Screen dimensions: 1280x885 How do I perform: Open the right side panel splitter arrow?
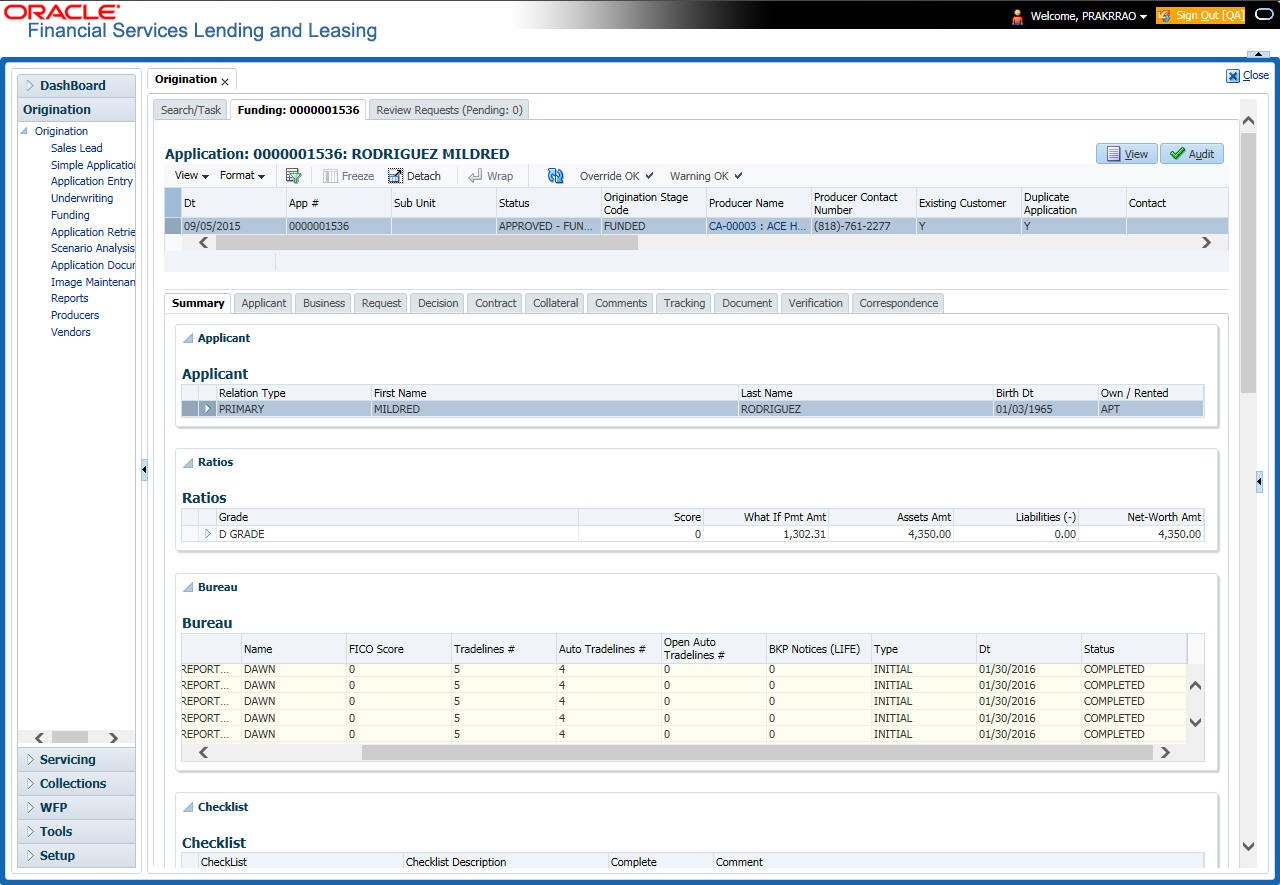[1259, 482]
